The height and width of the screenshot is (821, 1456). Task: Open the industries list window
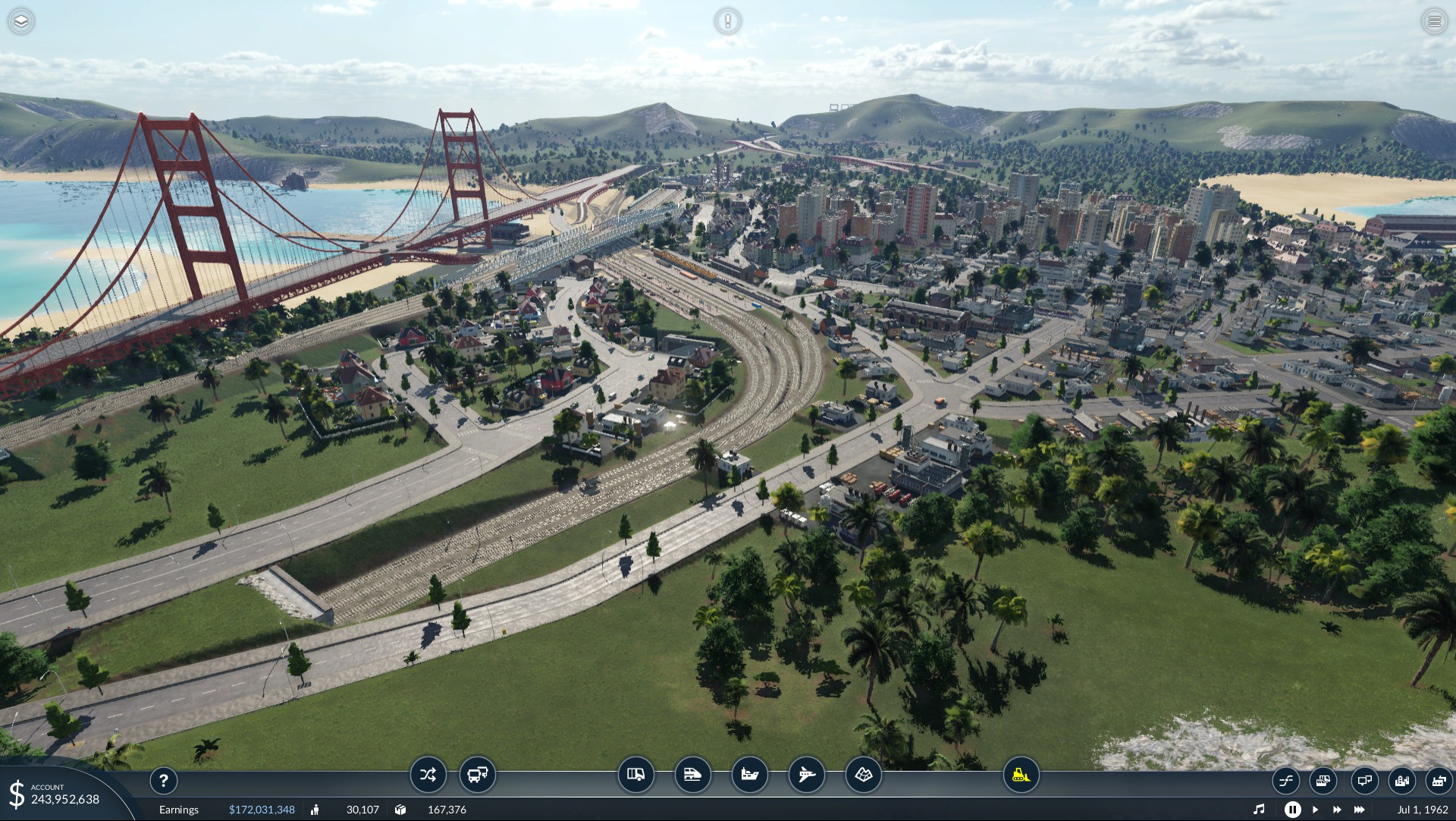point(1439,780)
